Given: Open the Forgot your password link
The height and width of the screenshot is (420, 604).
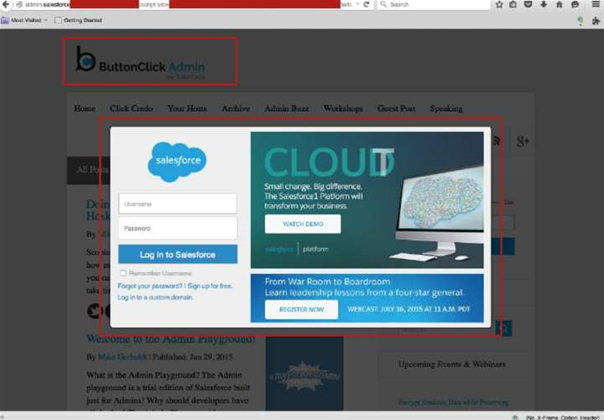Looking at the screenshot, I should (x=150, y=285).
